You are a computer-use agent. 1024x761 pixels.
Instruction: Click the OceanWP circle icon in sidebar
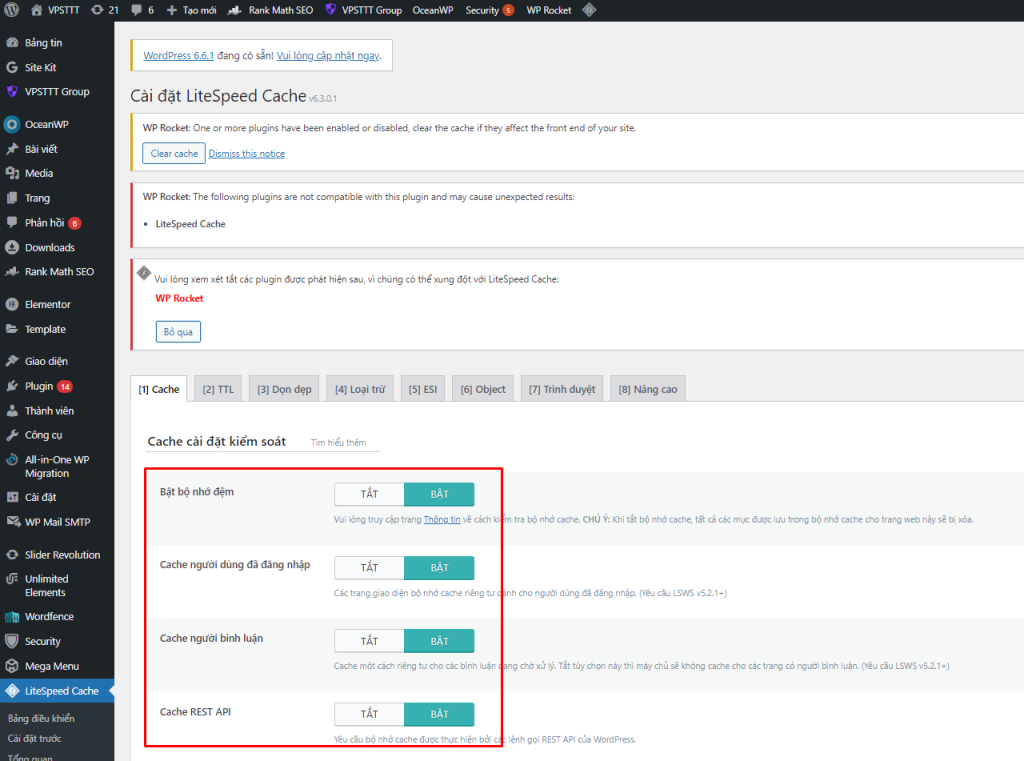point(12,124)
